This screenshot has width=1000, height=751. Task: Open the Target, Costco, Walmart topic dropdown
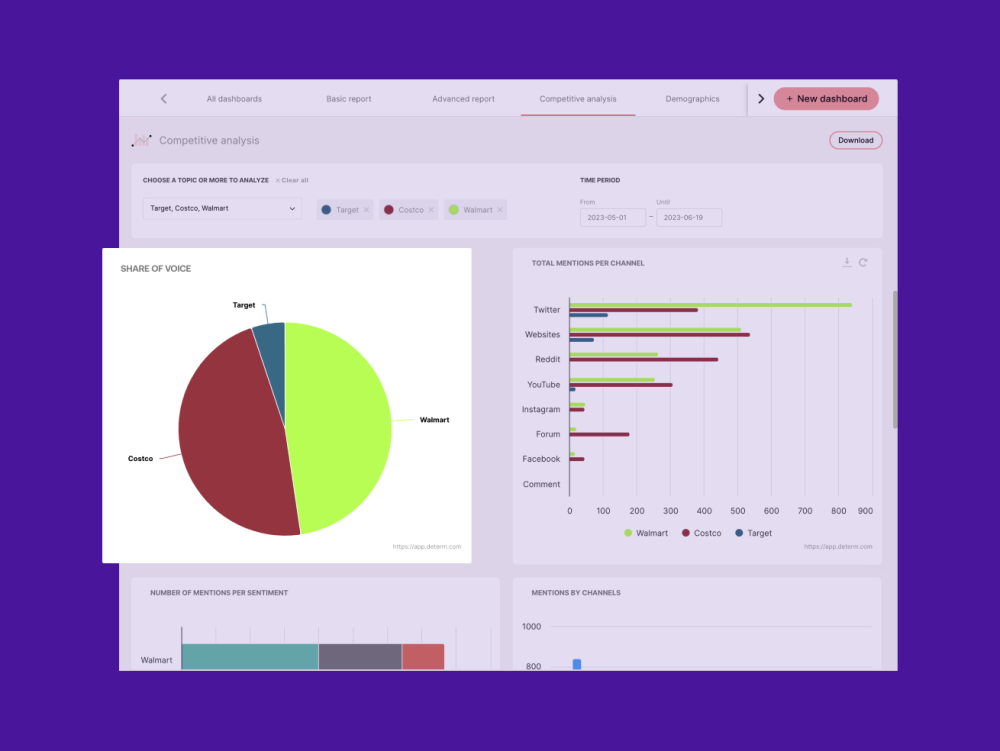222,208
